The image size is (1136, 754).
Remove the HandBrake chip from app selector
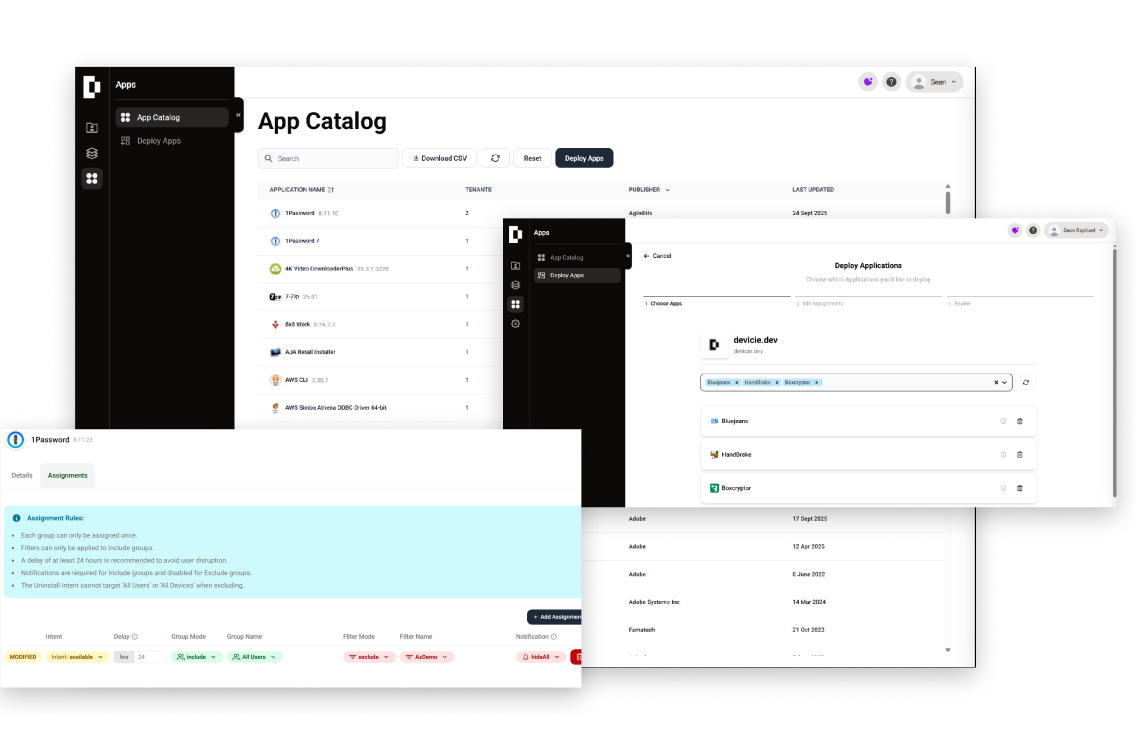pos(777,382)
